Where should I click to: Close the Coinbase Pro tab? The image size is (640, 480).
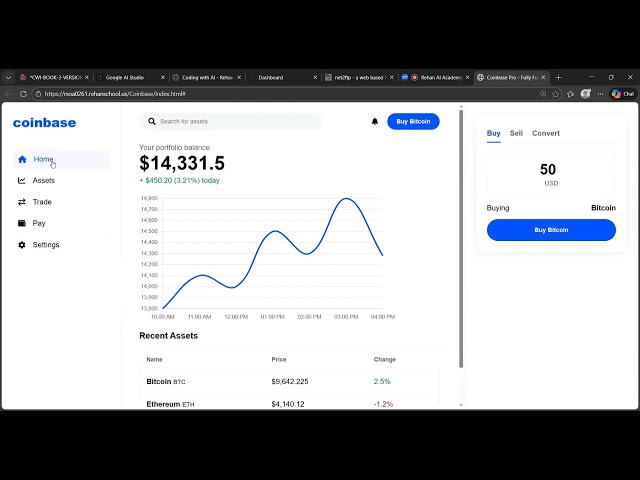(543, 78)
